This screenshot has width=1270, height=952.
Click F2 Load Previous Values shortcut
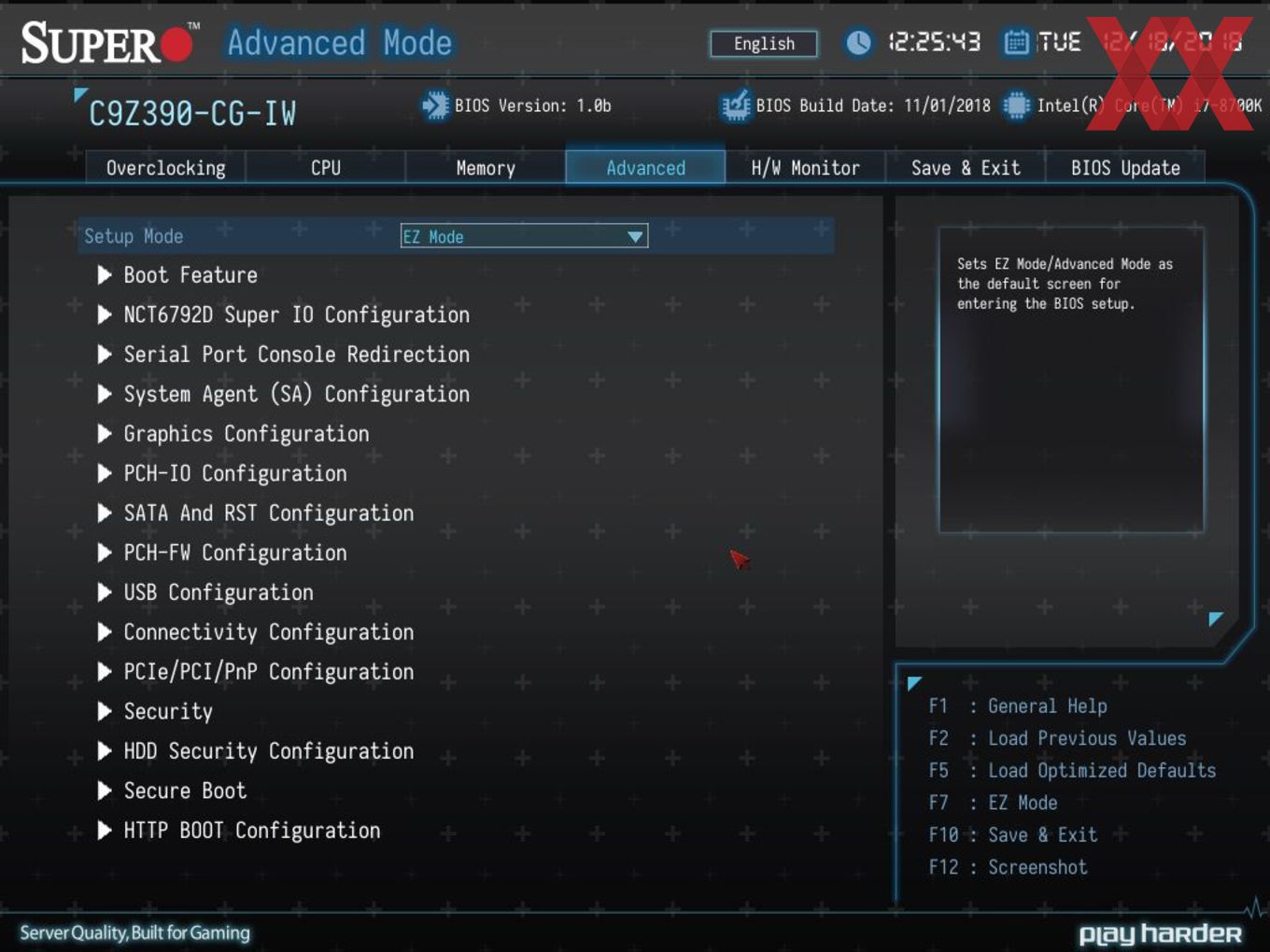pyautogui.click(x=1057, y=738)
